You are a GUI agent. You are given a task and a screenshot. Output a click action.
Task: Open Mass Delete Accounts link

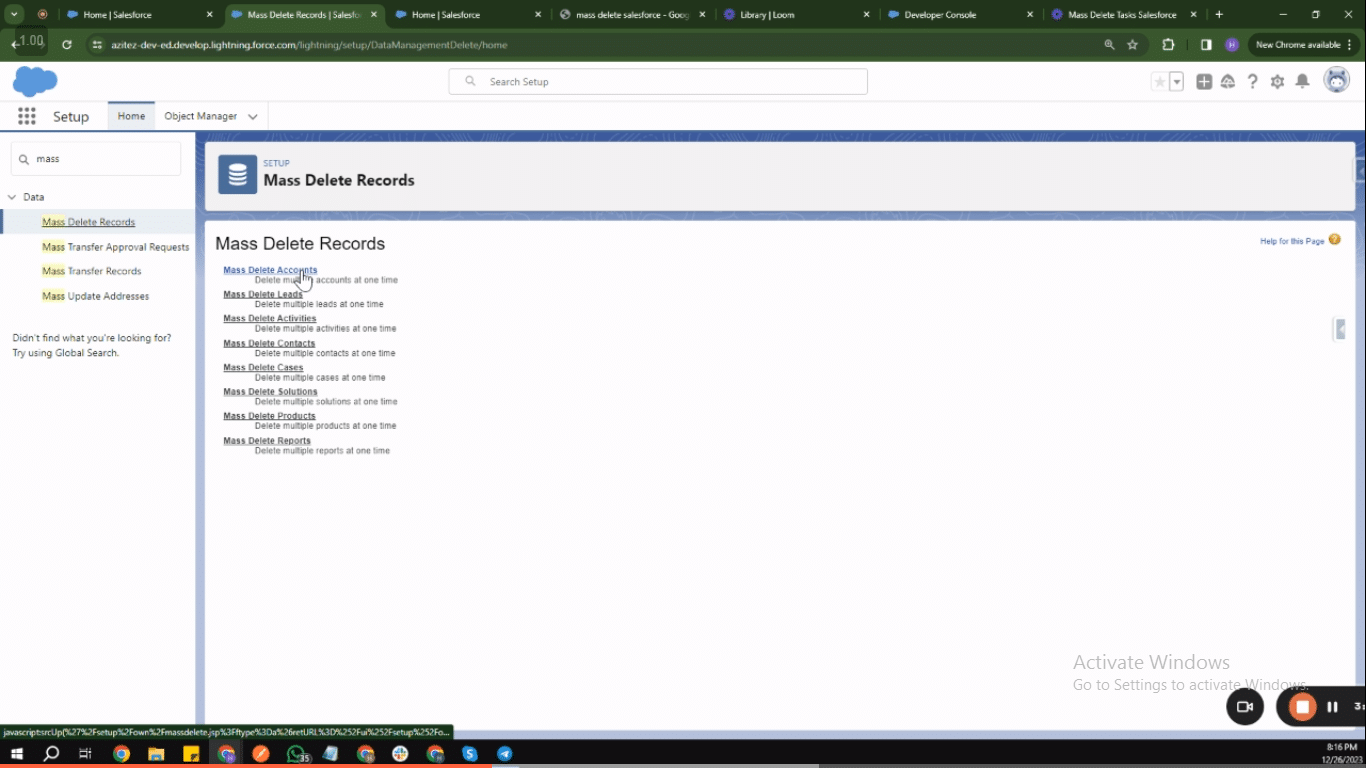click(270, 270)
